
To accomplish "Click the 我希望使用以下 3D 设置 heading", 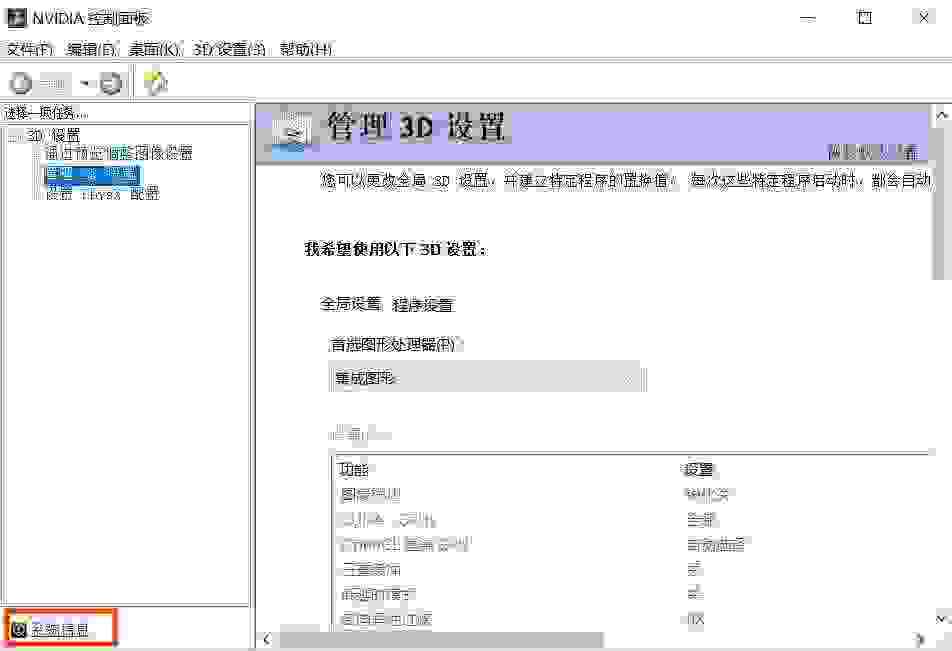I will (395, 249).
